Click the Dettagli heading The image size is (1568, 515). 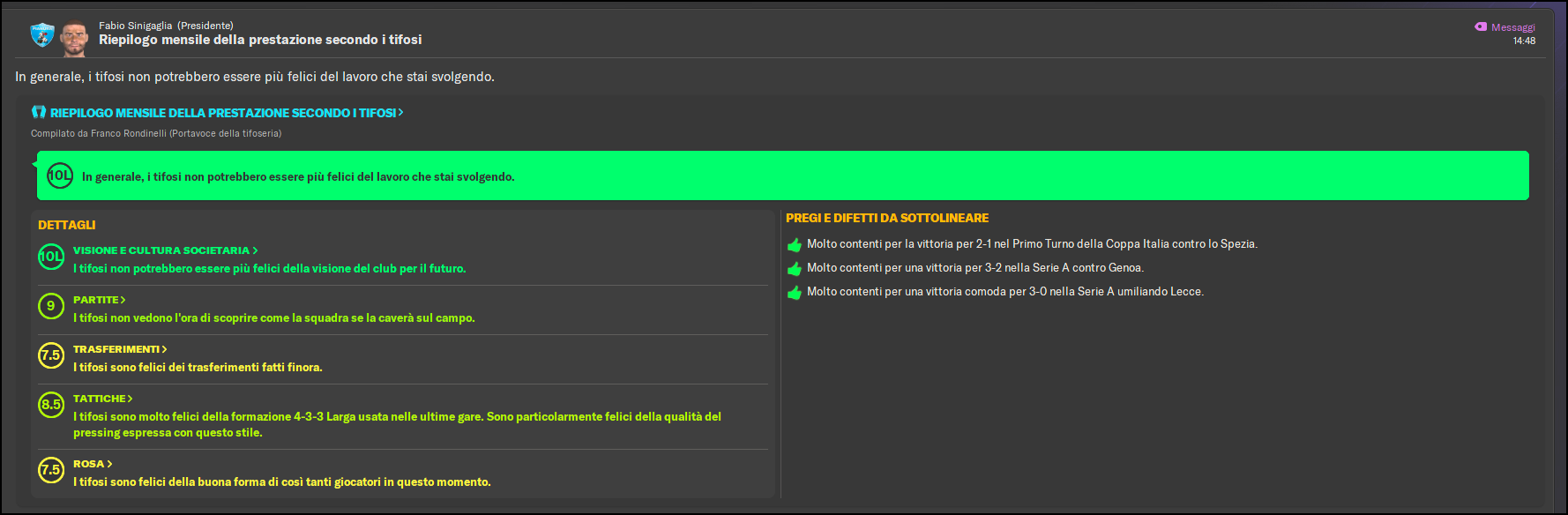(66, 225)
